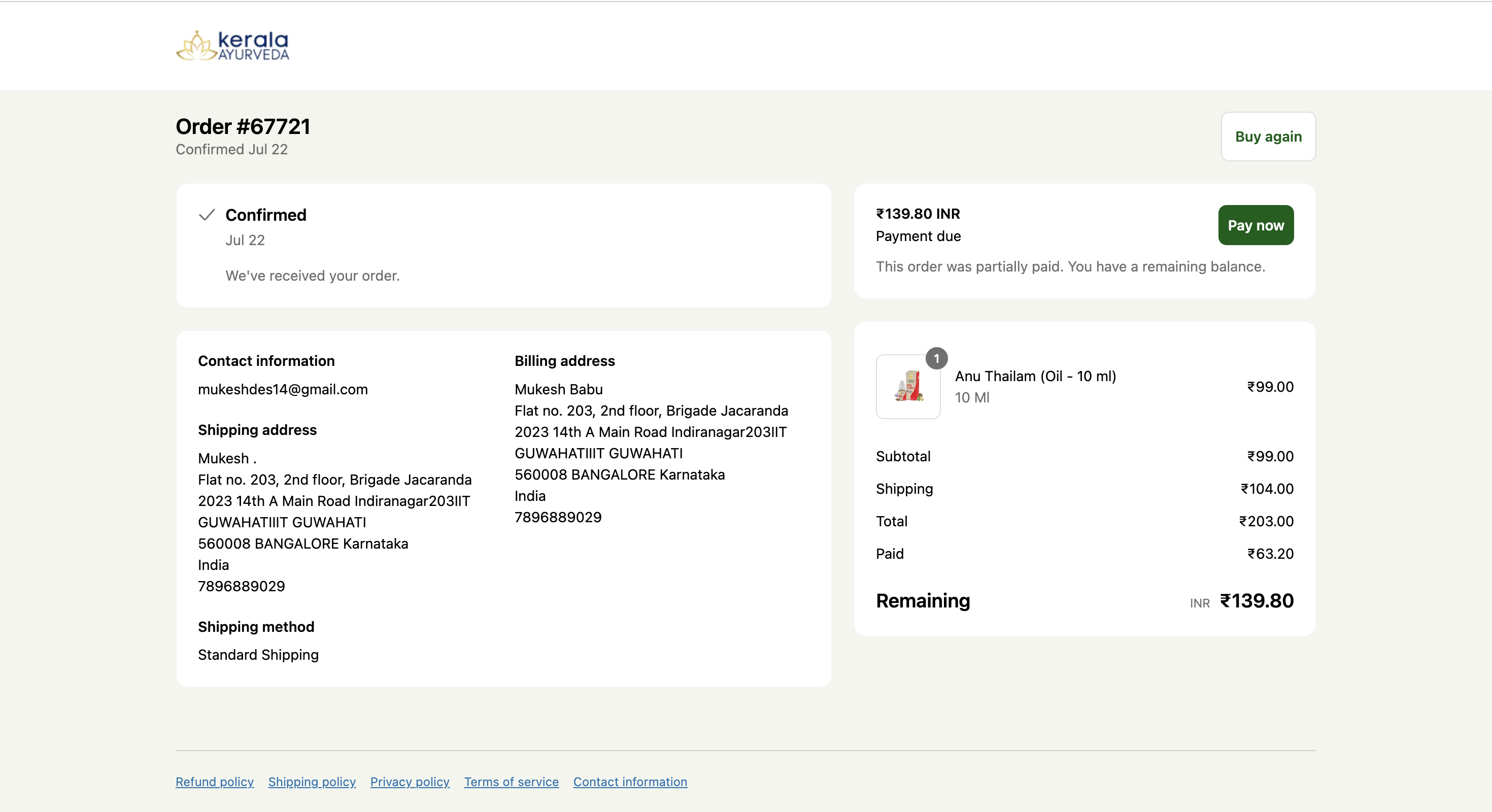Click the Standard Shipping method text

(x=258, y=655)
